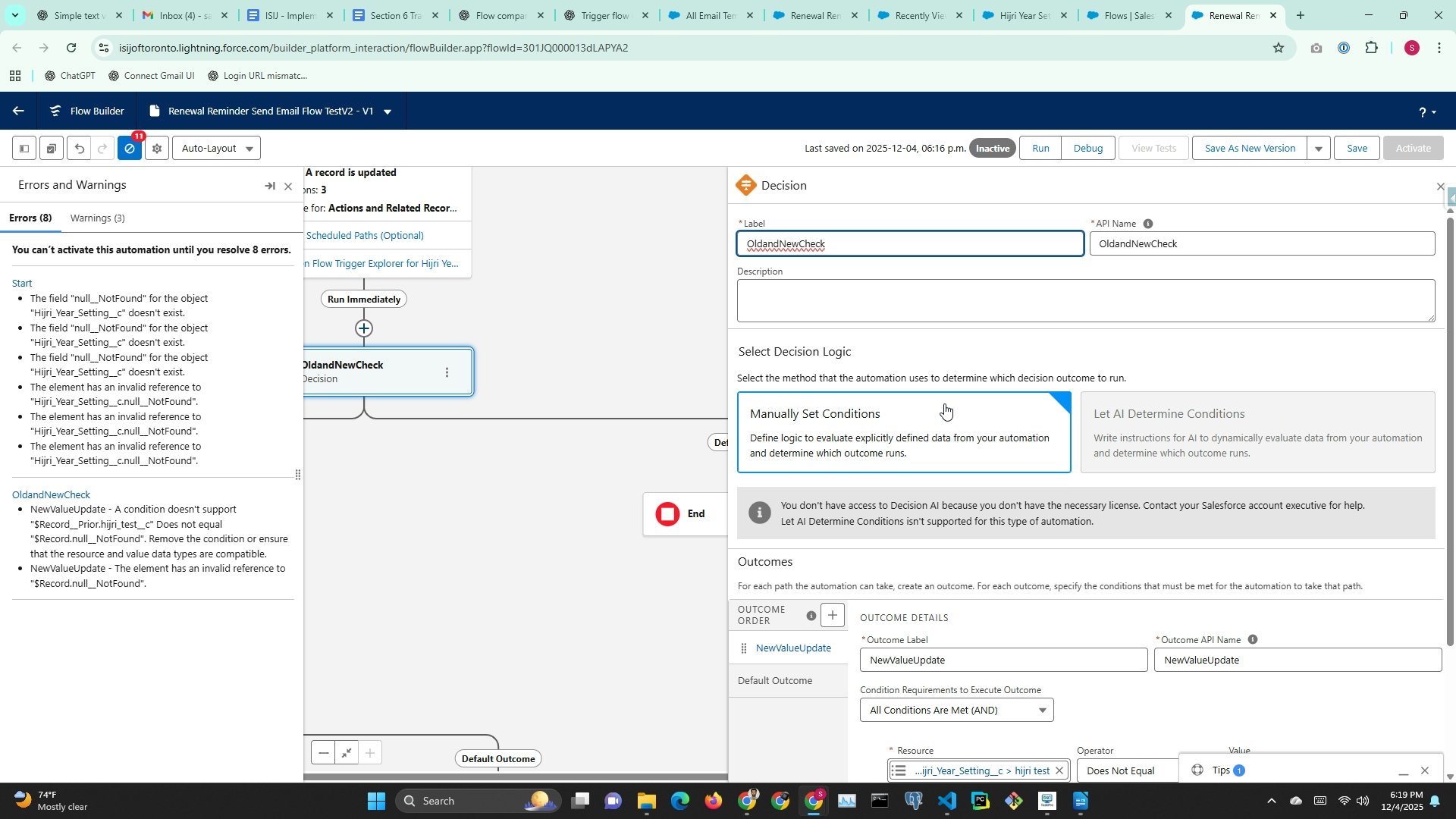Screen dimensions: 1456x819
Task: Toggle the left toolbox panel icon
Action: (24, 149)
